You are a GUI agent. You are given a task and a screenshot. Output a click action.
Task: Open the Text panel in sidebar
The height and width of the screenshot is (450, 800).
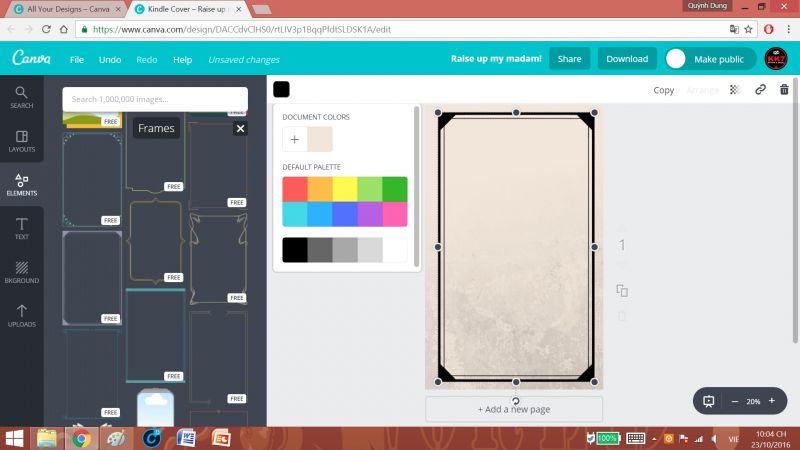point(21,229)
